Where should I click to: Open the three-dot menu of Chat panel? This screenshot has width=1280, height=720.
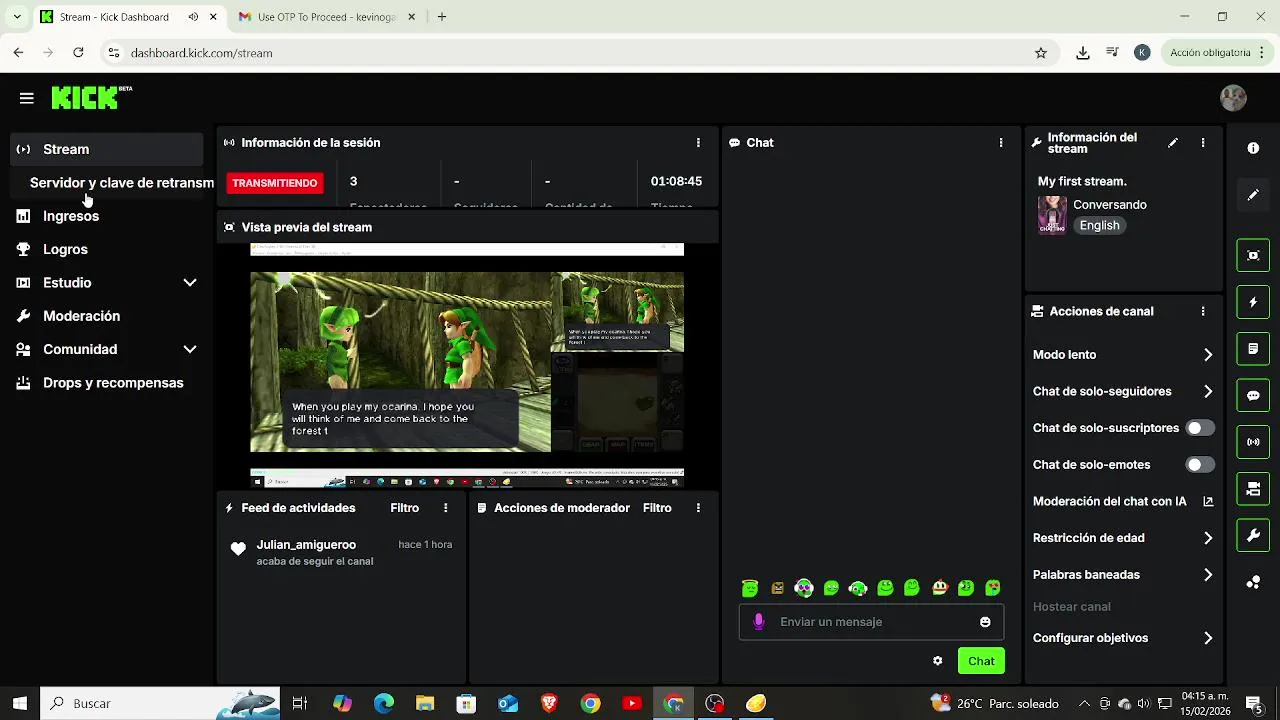click(x=1001, y=143)
